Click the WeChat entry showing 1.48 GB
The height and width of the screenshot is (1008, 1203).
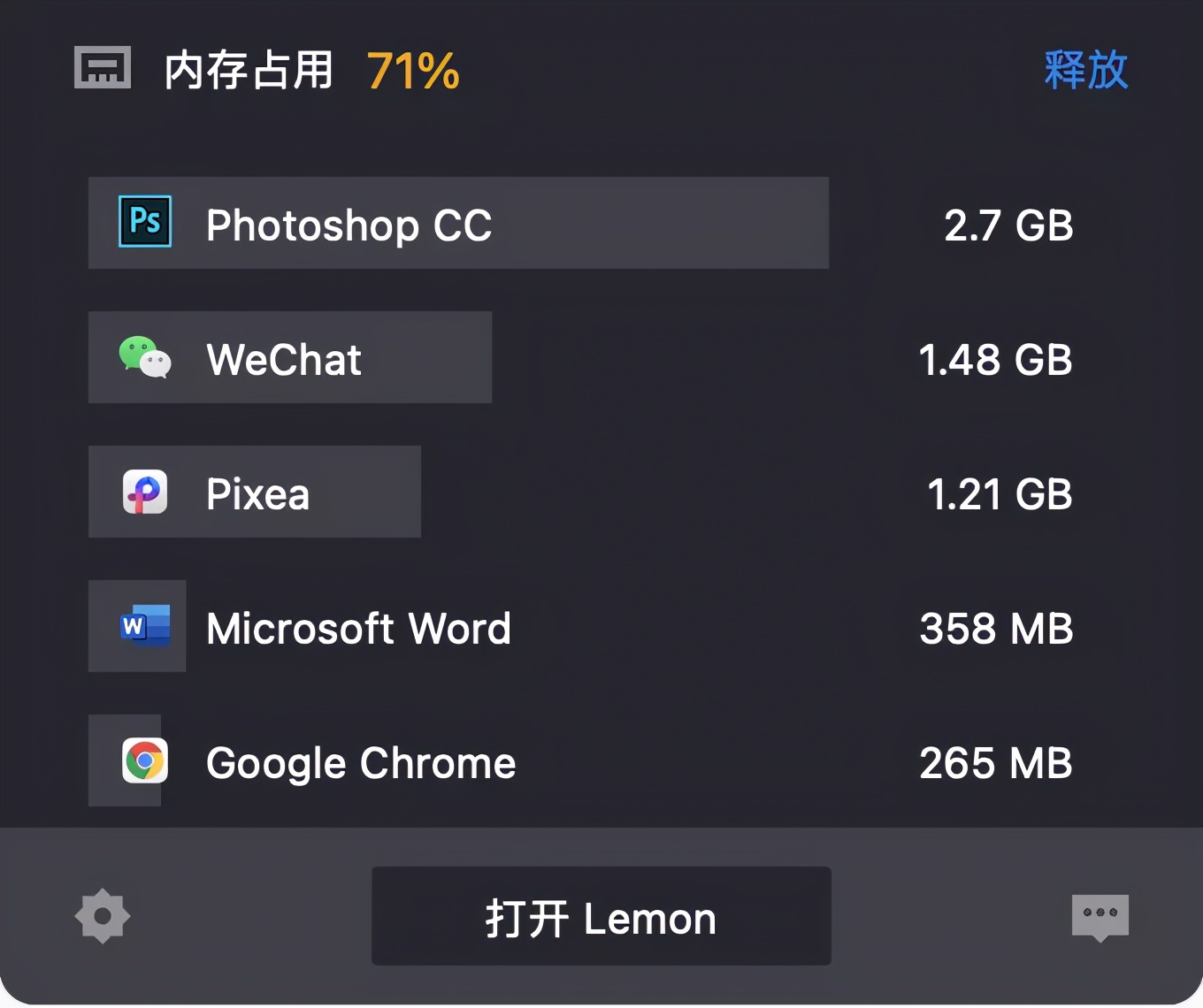[290, 357]
